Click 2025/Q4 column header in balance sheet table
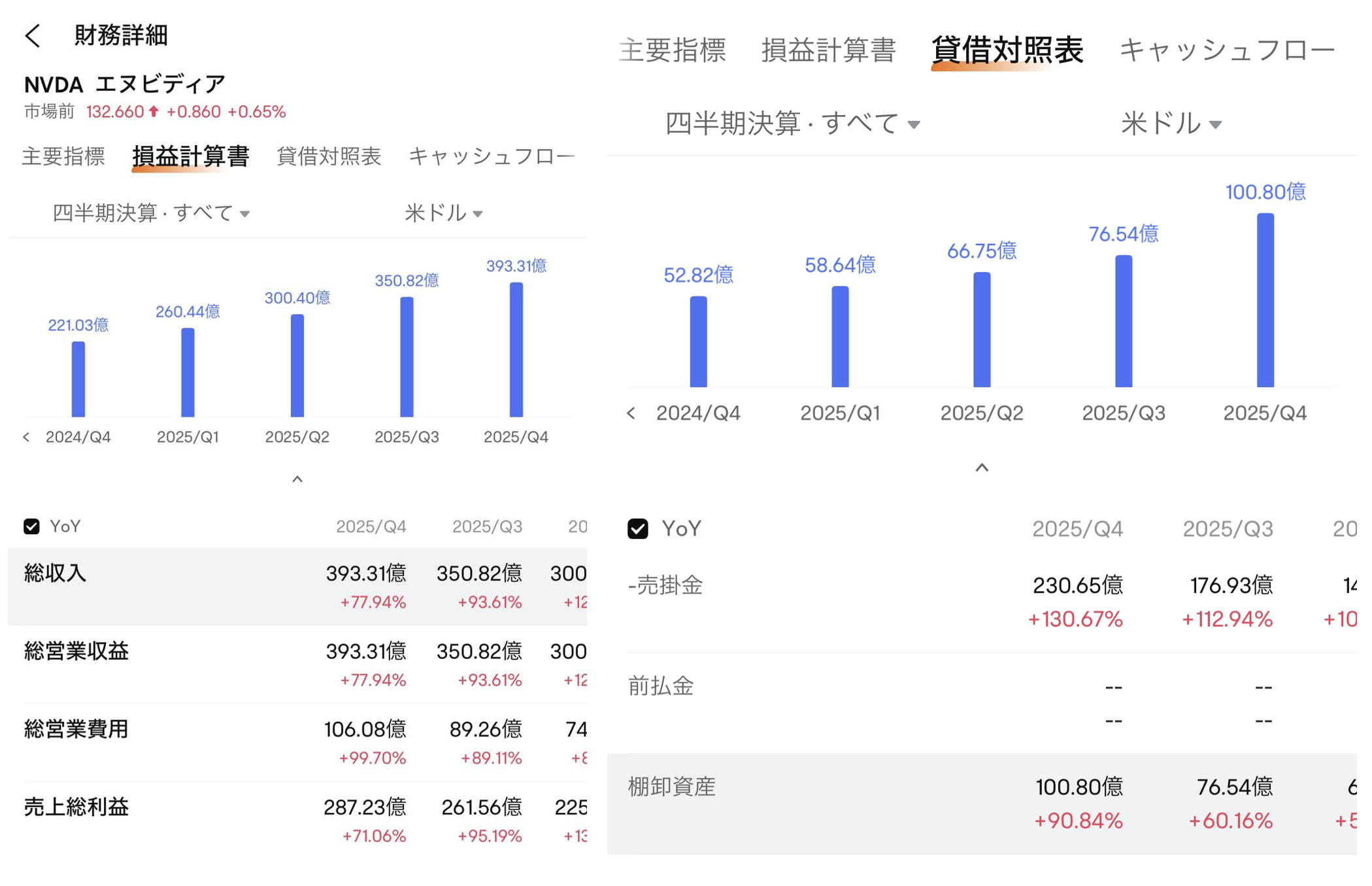 tap(1077, 529)
